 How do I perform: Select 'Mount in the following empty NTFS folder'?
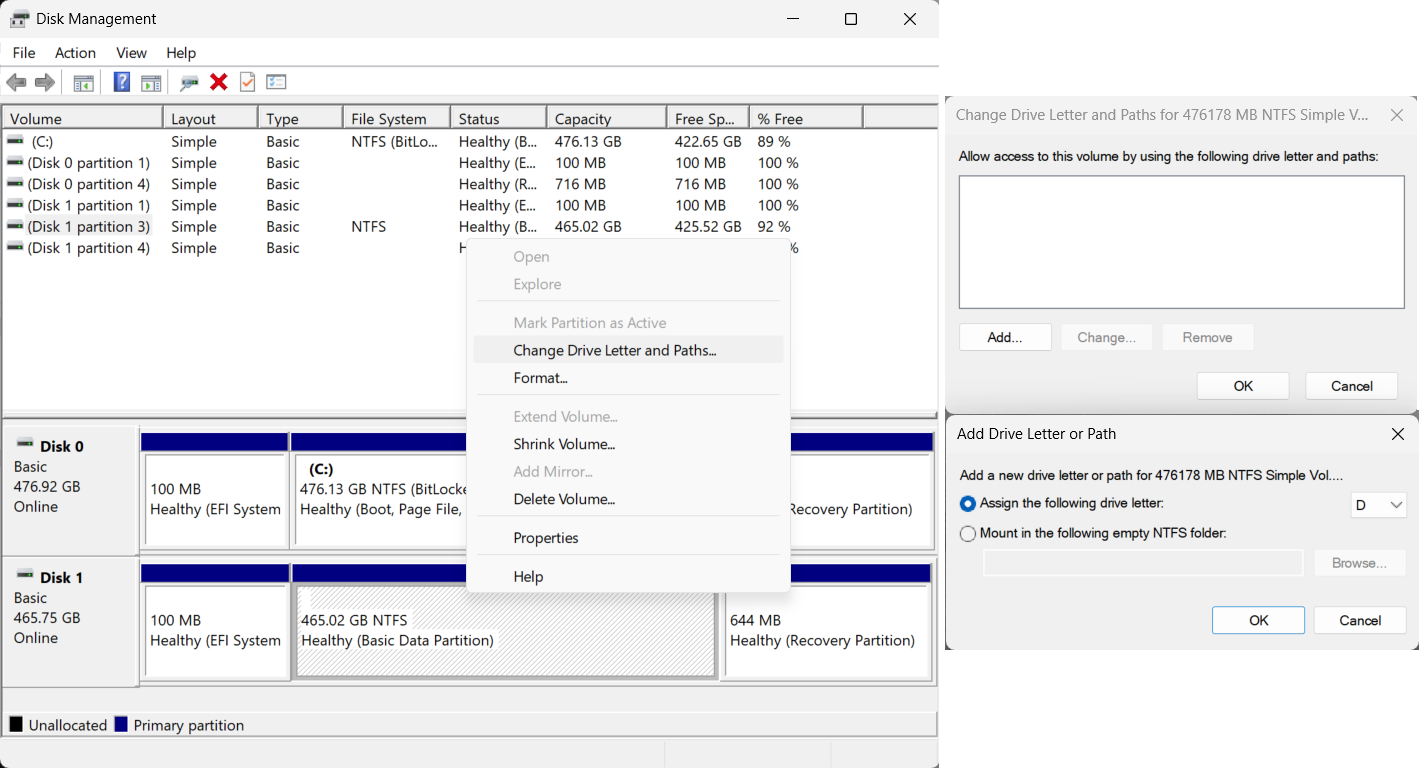click(x=968, y=534)
